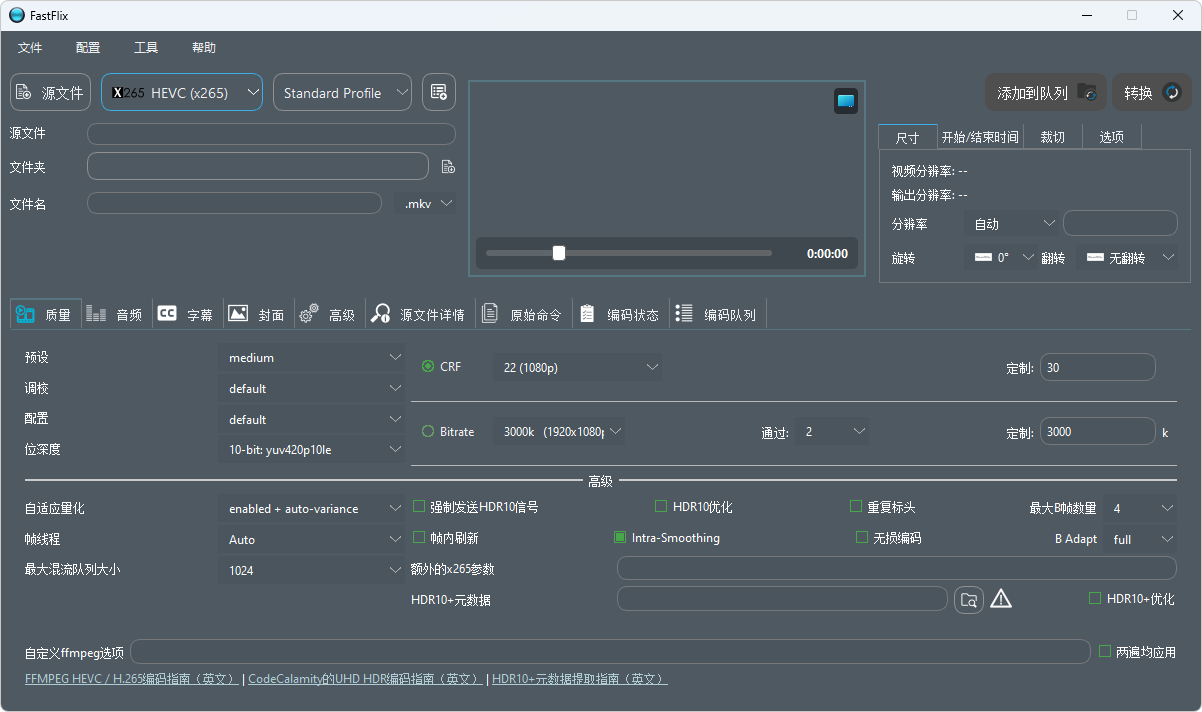
Task: Click the folder browse icon next to 文件夹
Action: (x=448, y=167)
